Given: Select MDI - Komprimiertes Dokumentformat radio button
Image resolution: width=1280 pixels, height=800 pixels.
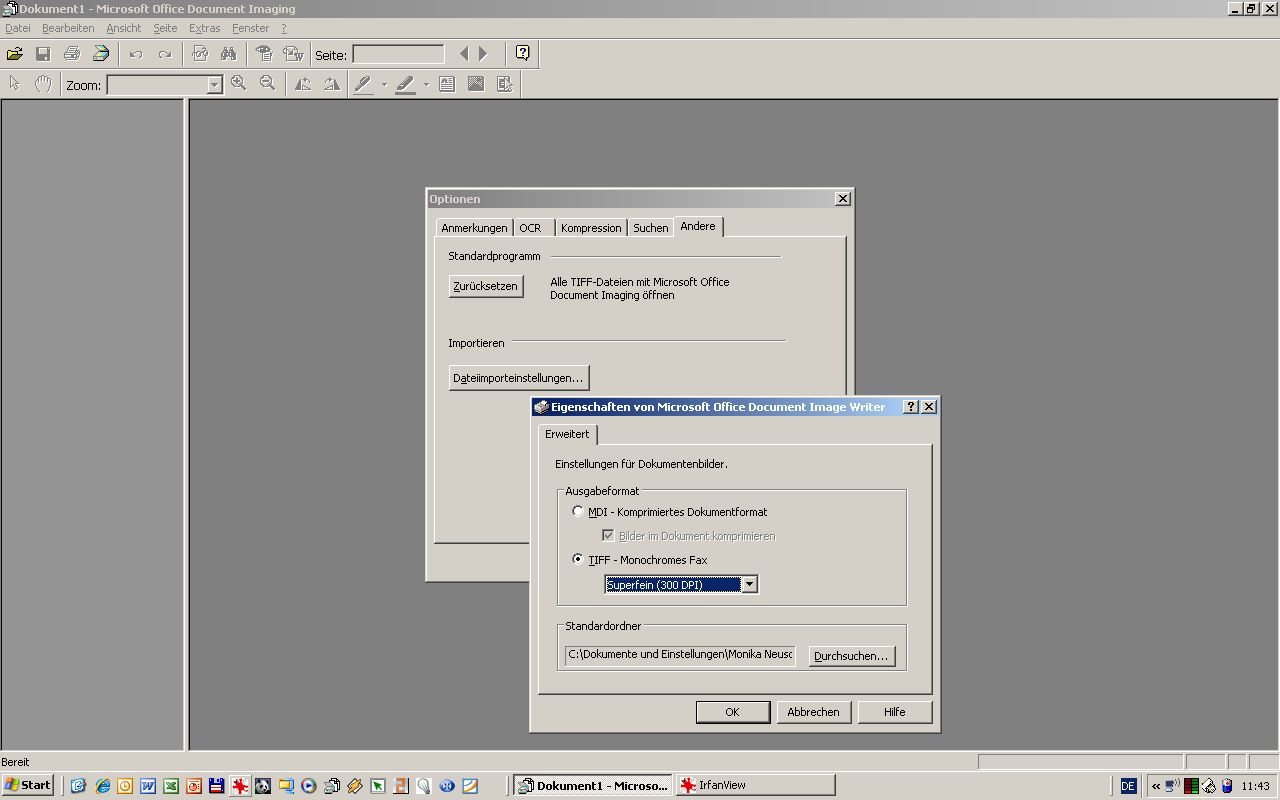Looking at the screenshot, I should pyautogui.click(x=578, y=511).
